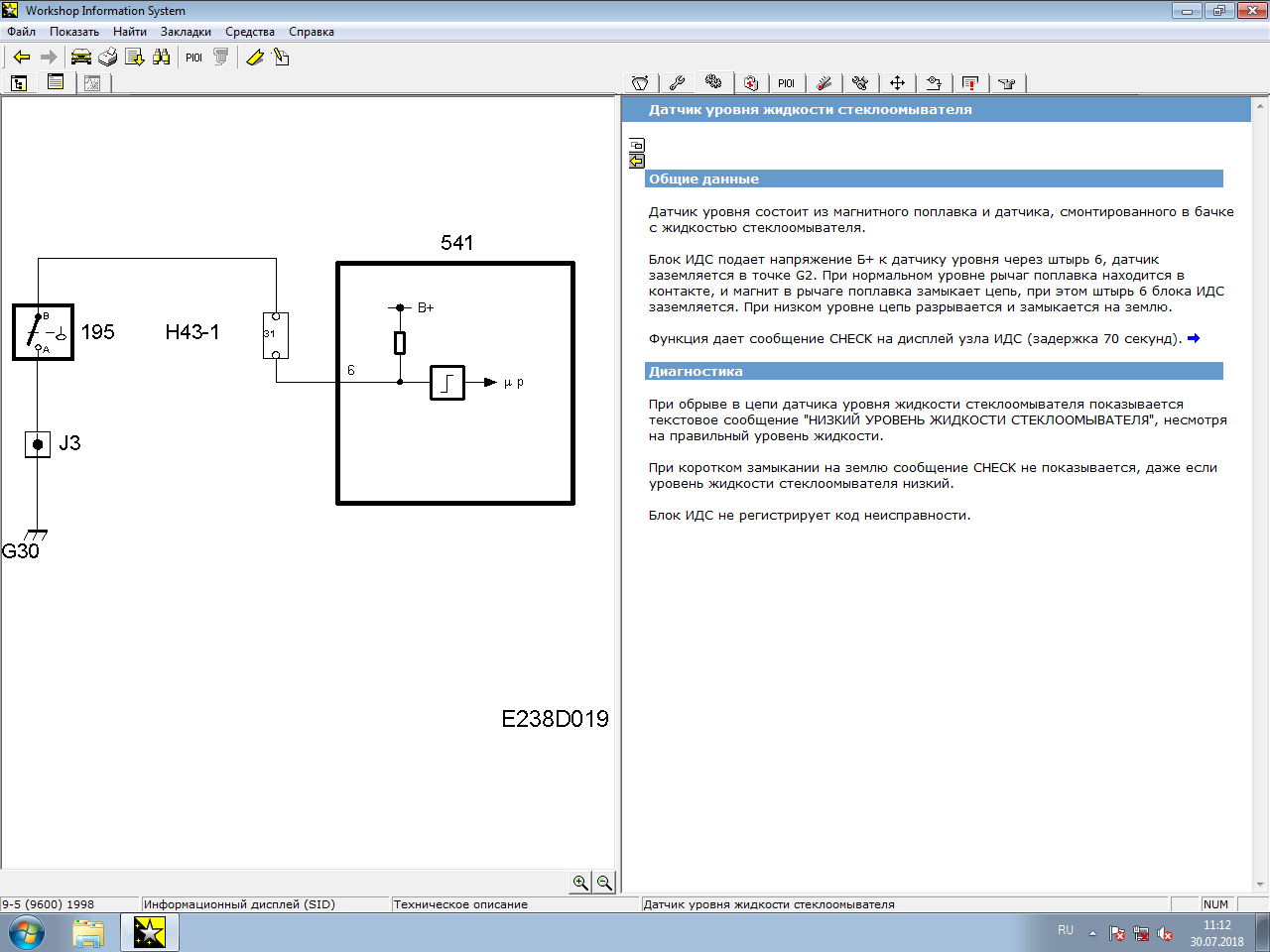Click the small yellow back arrow in document
1270x952 pixels.
[637, 161]
